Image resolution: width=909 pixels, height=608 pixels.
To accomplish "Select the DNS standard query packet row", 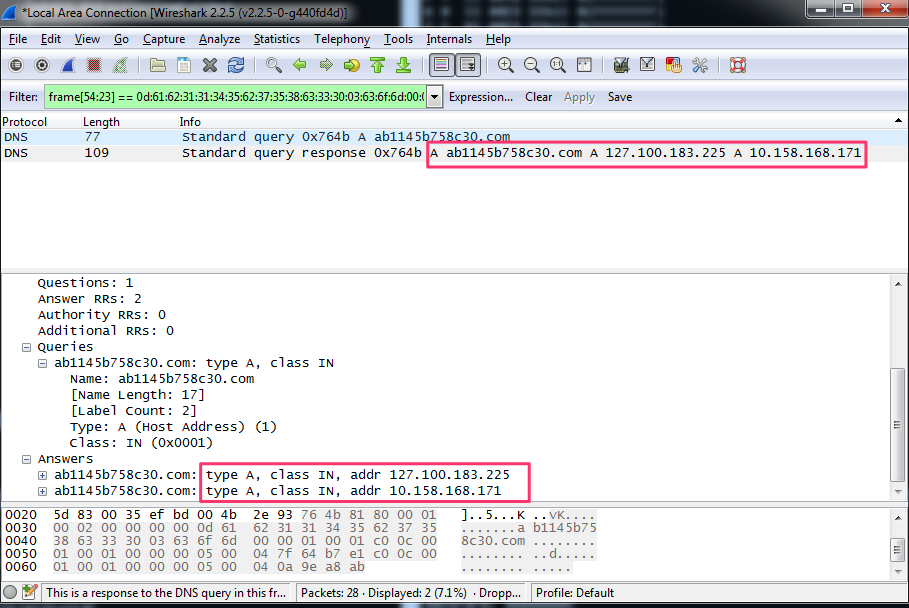I will (454, 137).
